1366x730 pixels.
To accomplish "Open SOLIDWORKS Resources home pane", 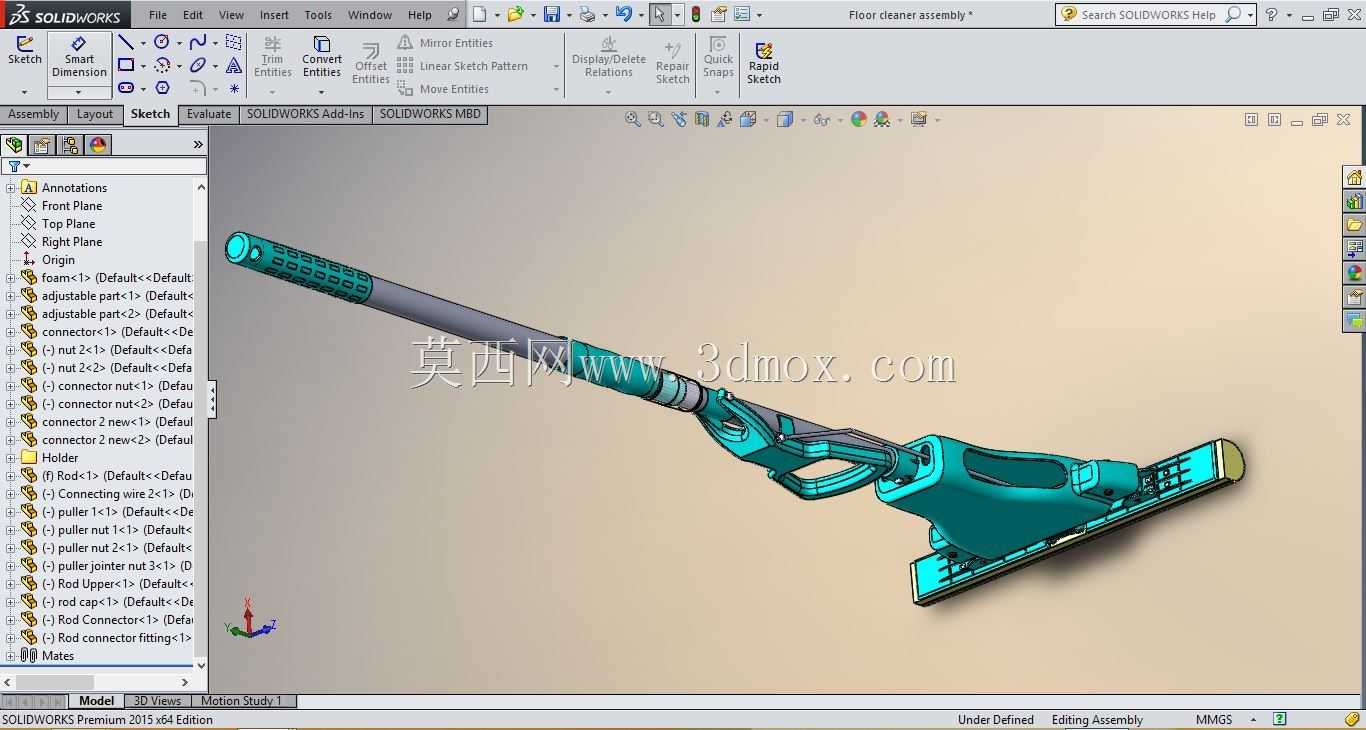I will [x=1354, y=177].
